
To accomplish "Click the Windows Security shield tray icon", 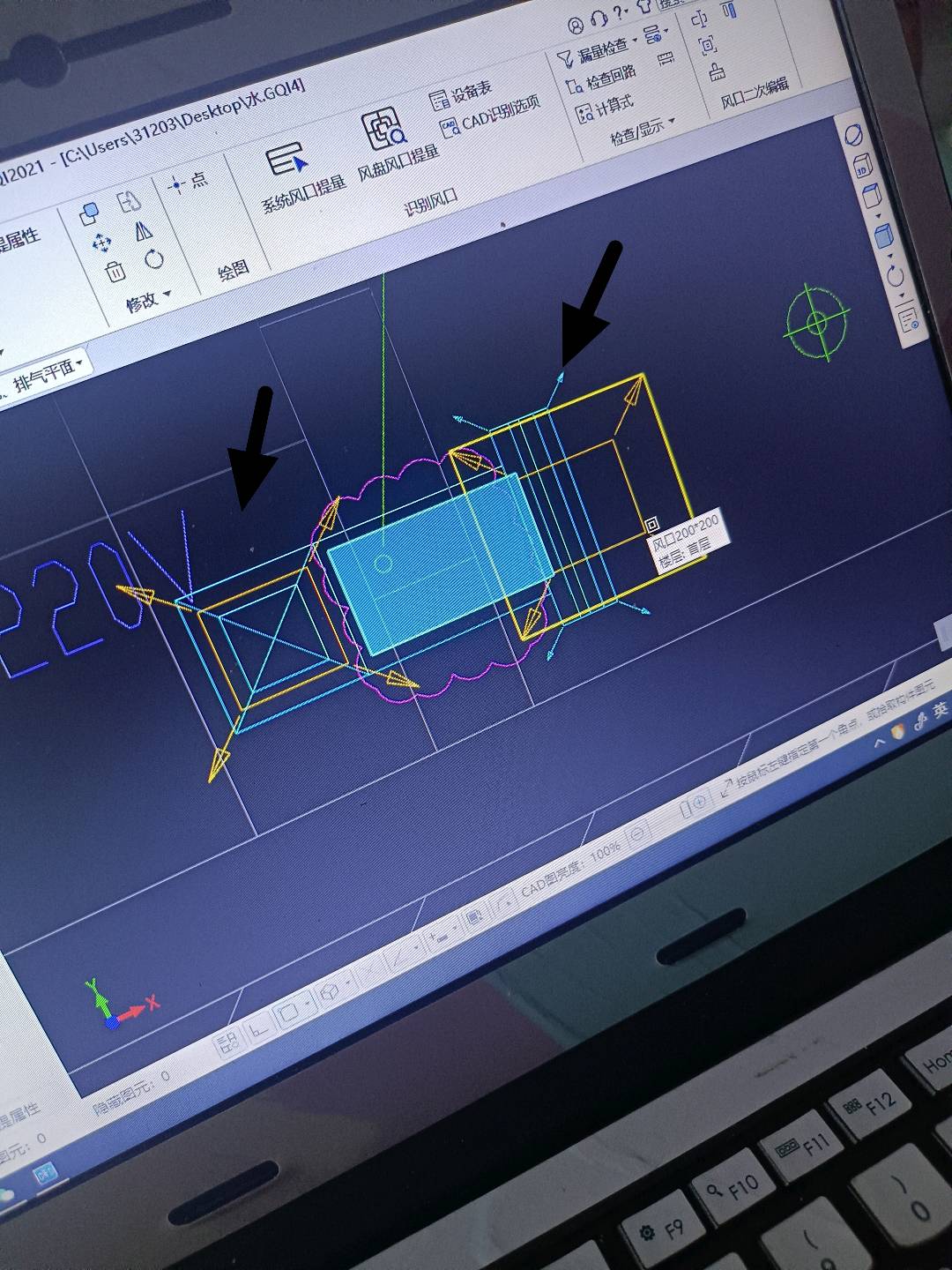I will pyautogui.click(x=899, y=731).
